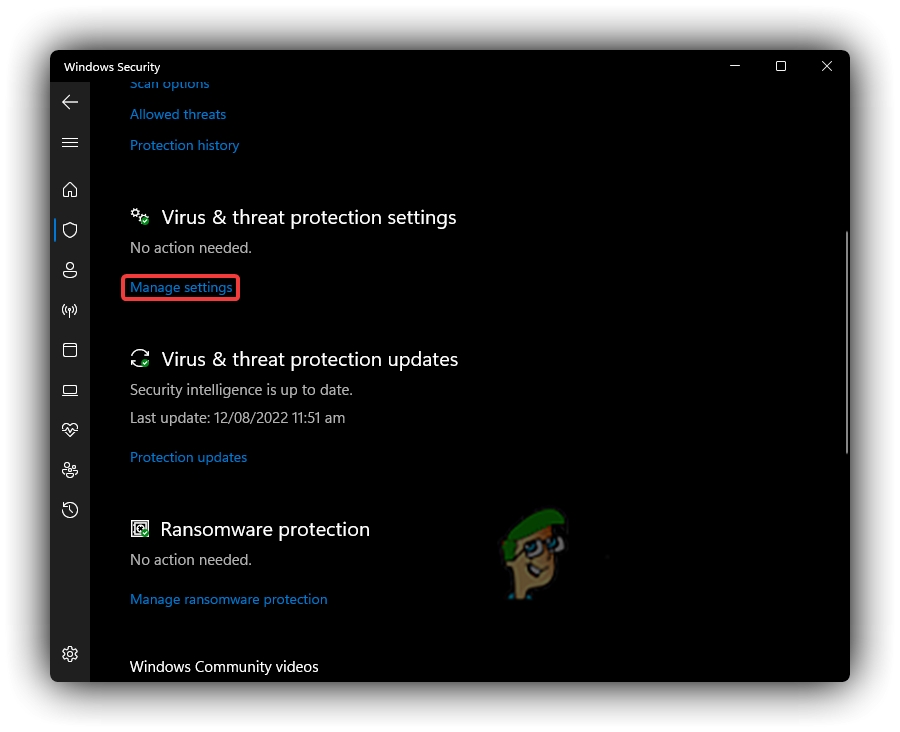
Task: Click the back arrow icon
Action: pyautogui.click(x=70, y=102)
